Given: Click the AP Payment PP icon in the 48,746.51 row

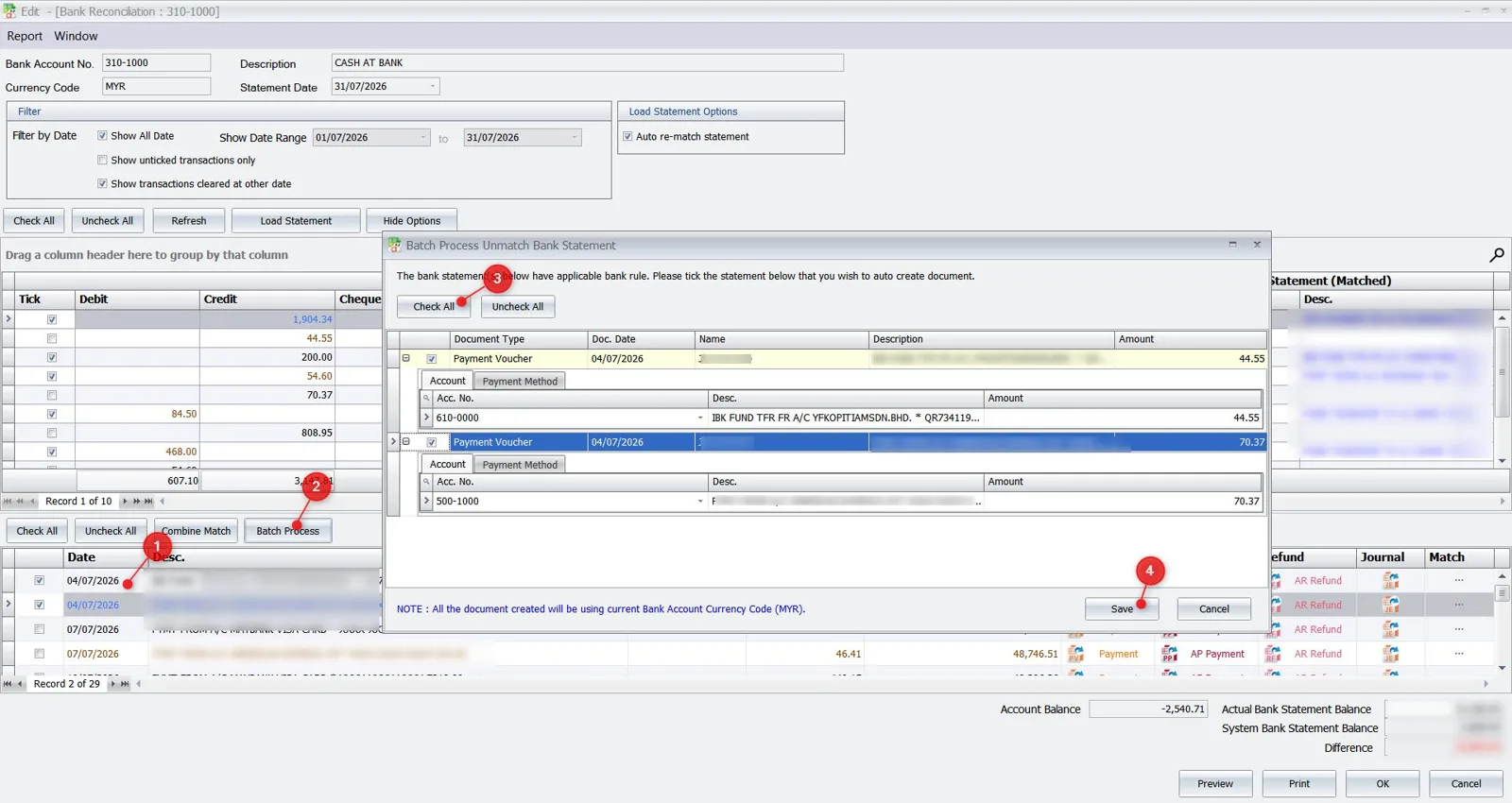Looking at the screenshot, I should 1169,653.
